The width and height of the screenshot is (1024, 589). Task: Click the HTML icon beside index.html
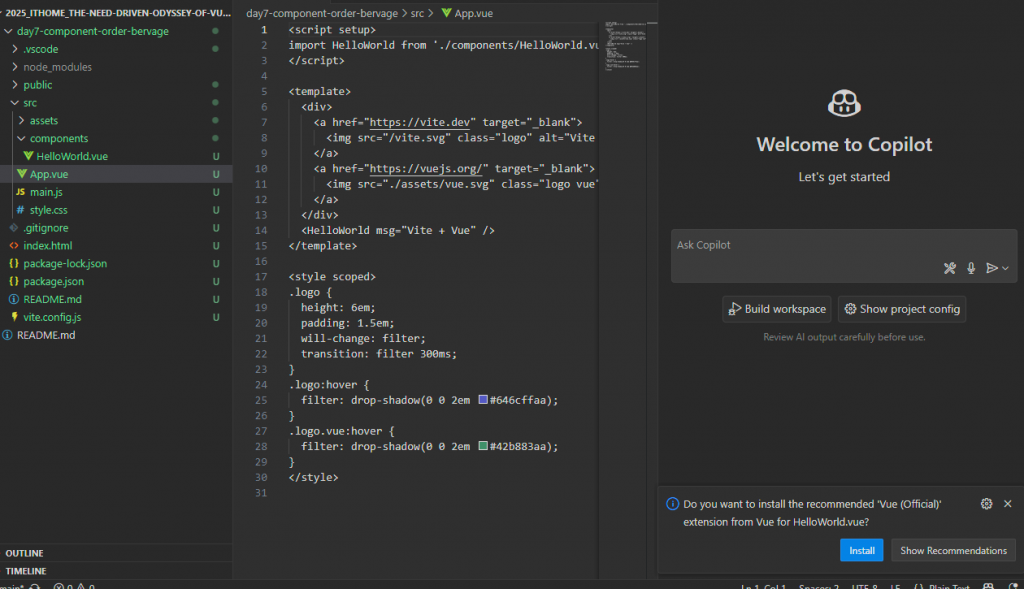tap(14, 246)
